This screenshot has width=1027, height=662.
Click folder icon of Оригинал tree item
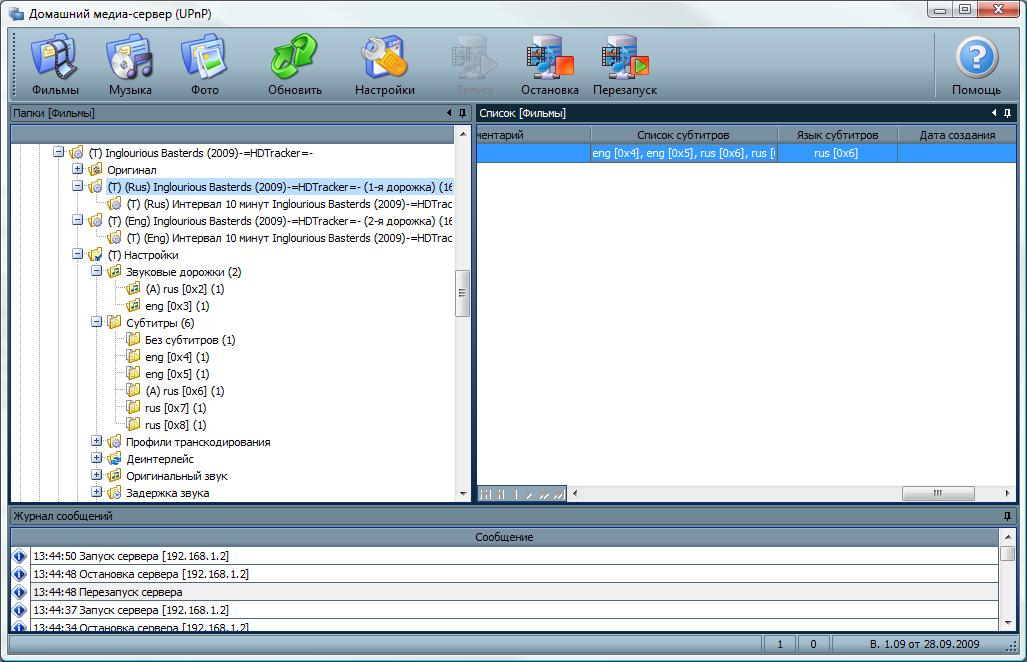[x=95, y=170]
